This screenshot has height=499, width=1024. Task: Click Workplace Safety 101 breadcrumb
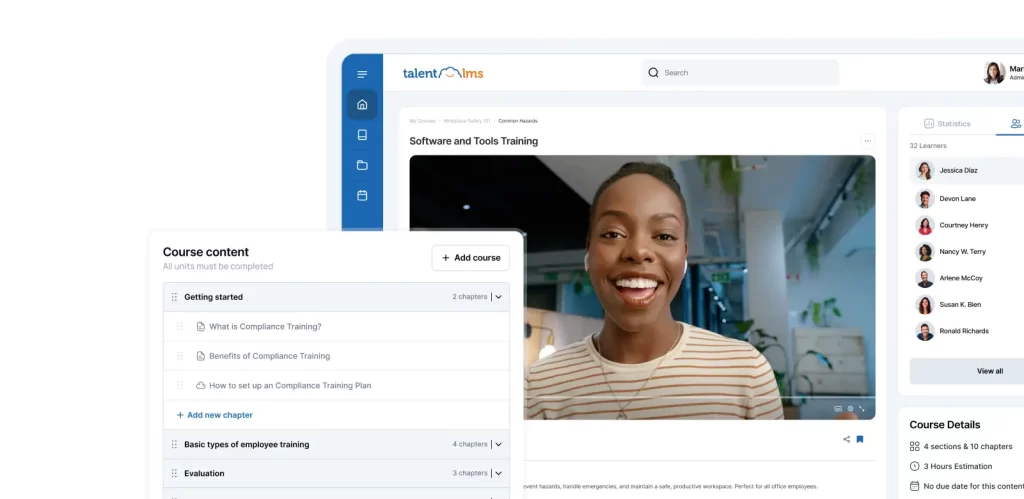click(x=467, y=121)
